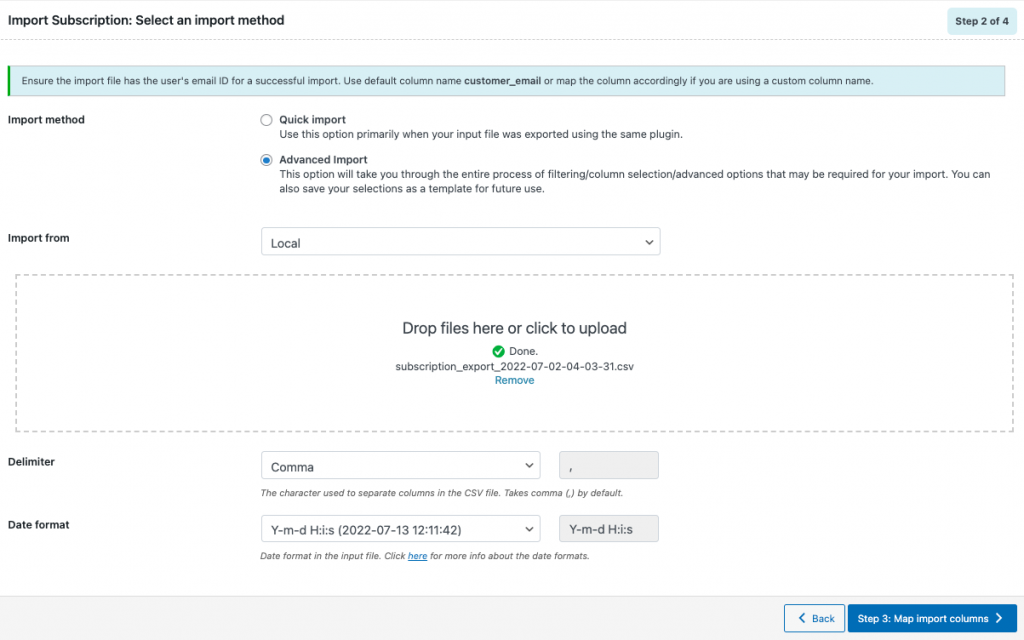Click the delimiter character input field
1024x640 pixels.
coord(609,466)
